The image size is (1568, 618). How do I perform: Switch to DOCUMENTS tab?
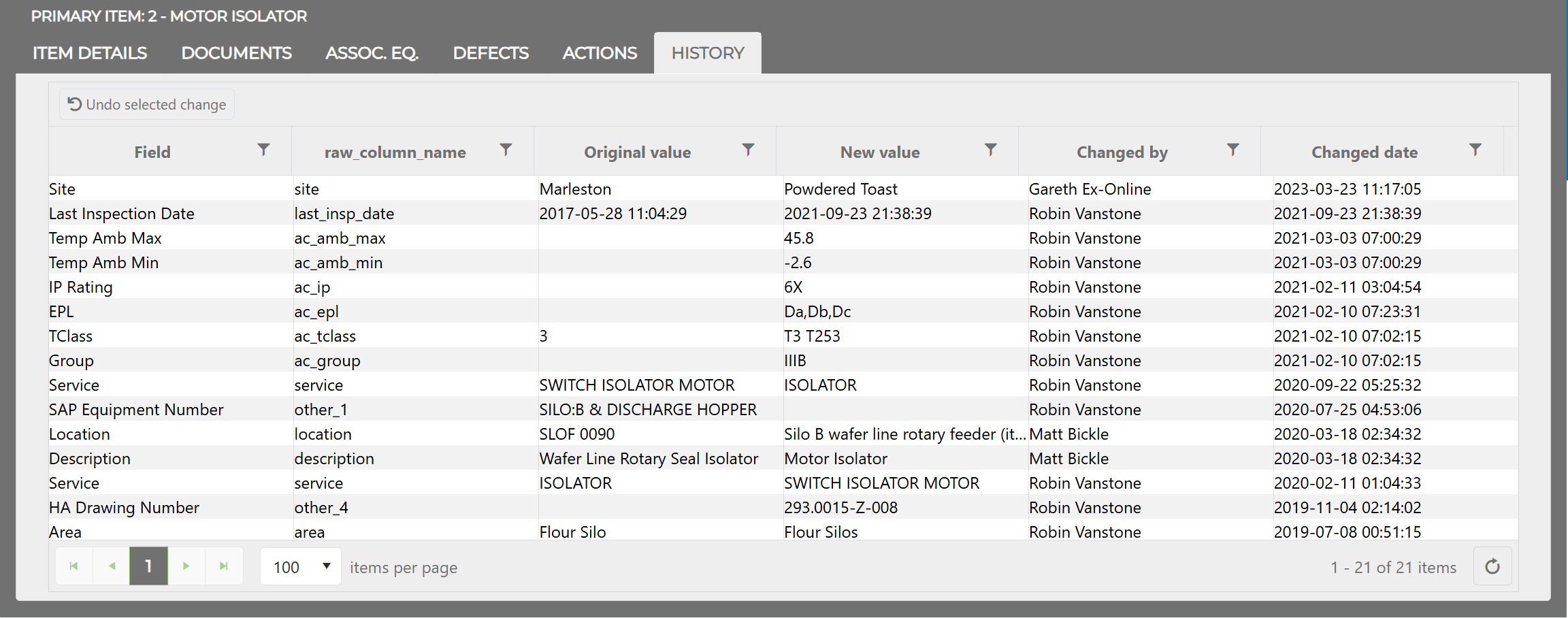click(x=236, y=53)
